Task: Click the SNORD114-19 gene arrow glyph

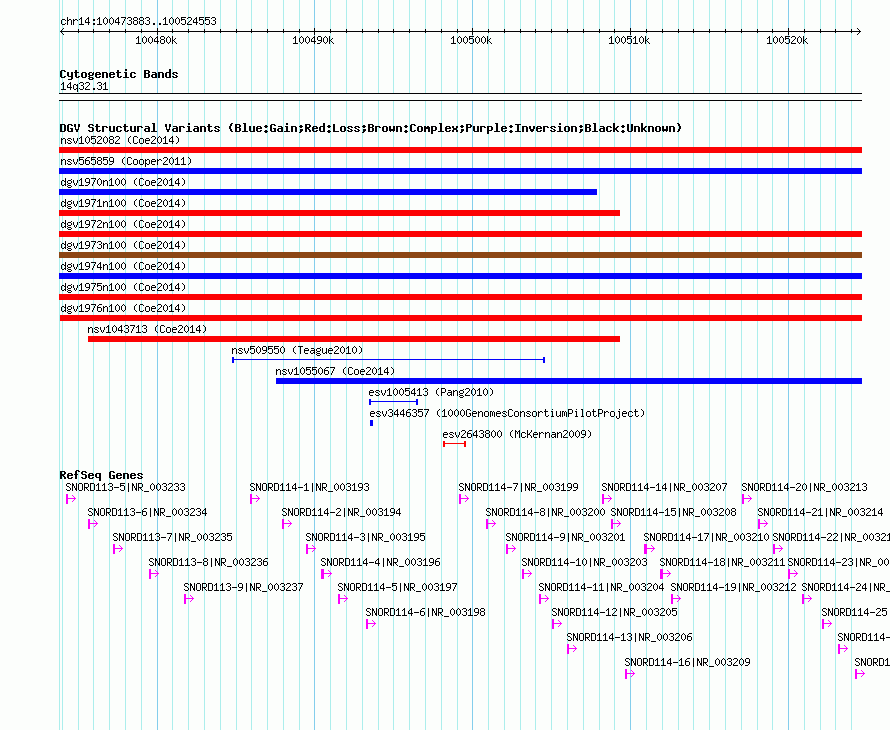Action: [x=675, y=599]
